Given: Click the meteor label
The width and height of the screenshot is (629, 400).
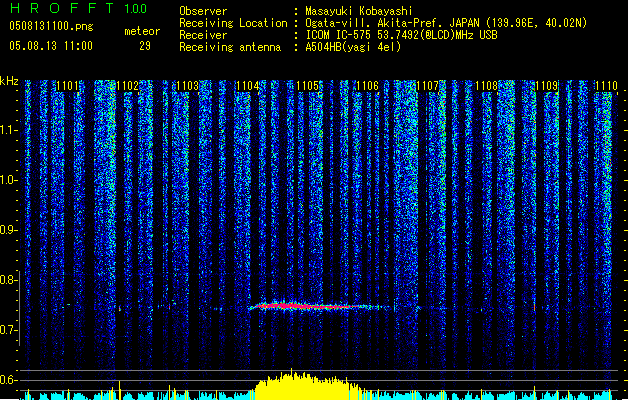Looking at the screenshot, I should (x=142, y=31).
